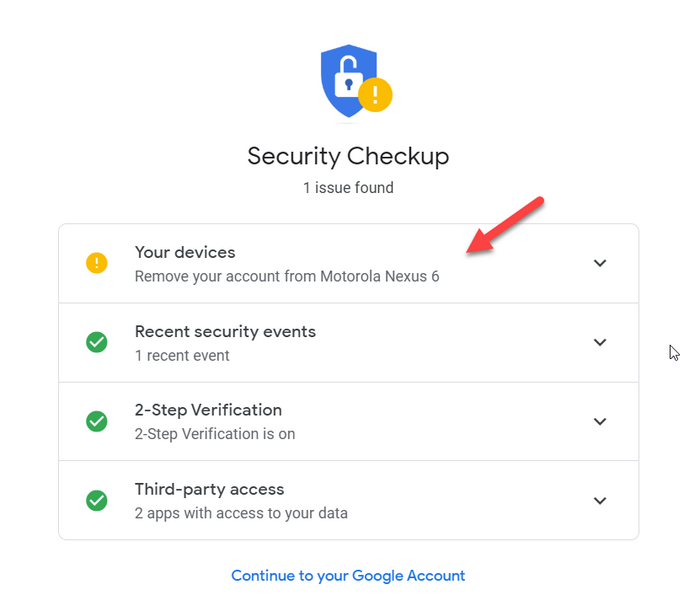This screenshot has height=606, width=700.
Task: Expand the Recent security events chevron
Action: pyautogui.click(x=600, y=342)
